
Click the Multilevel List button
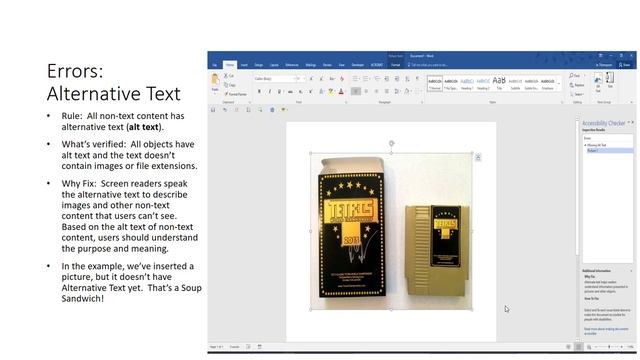point(377,79)
